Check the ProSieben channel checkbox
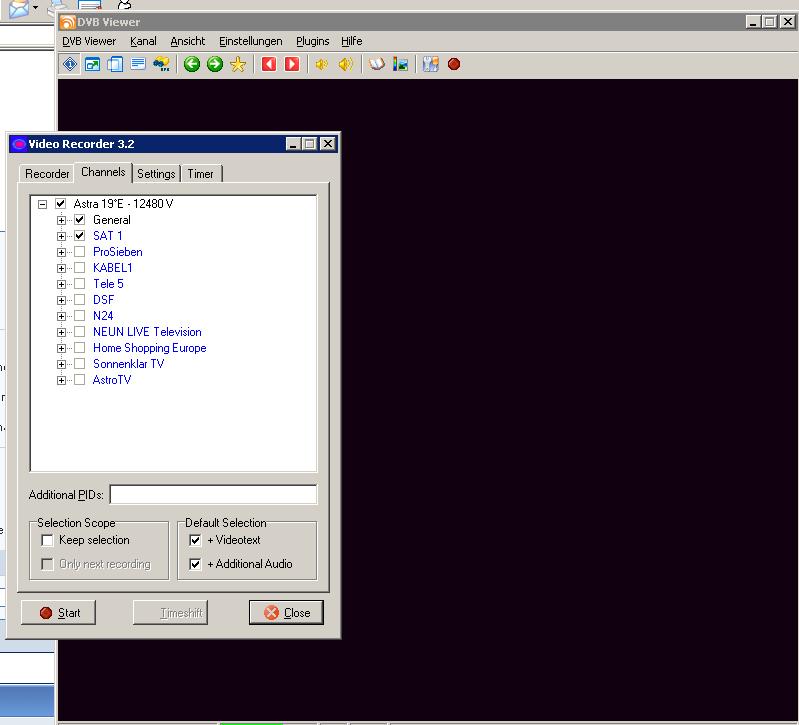Viewport: 799px width, 725px height. coord(79,252)
